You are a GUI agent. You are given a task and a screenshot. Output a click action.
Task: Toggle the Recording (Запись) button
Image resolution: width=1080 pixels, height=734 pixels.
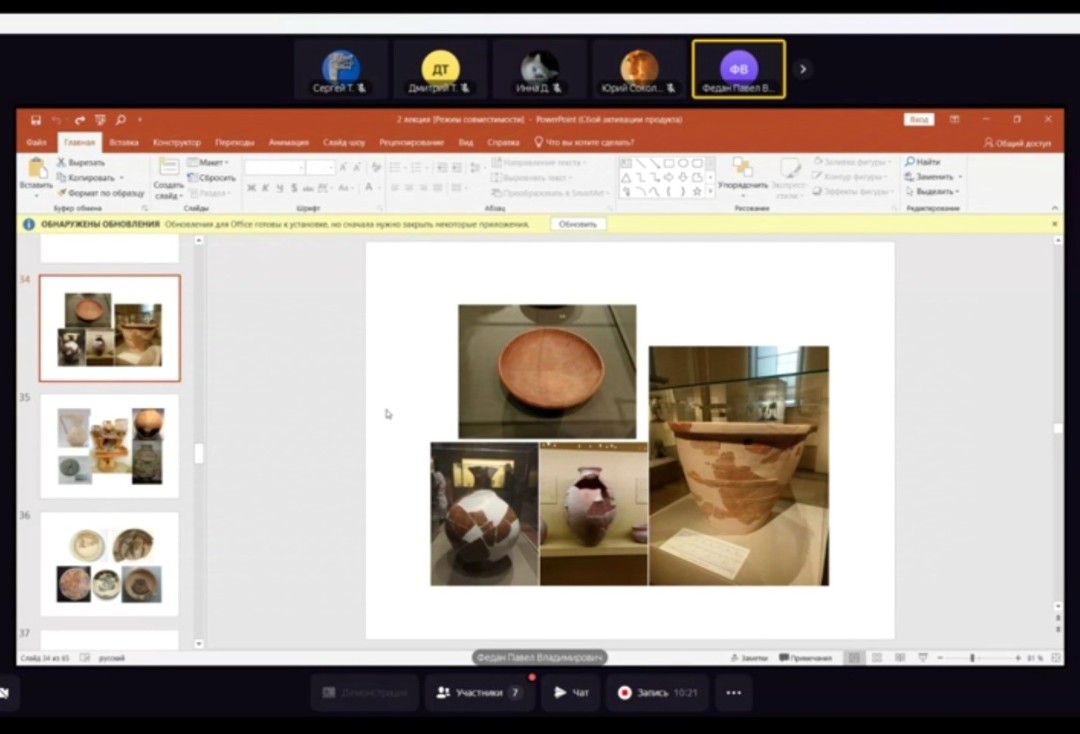(x=657, y=692)
